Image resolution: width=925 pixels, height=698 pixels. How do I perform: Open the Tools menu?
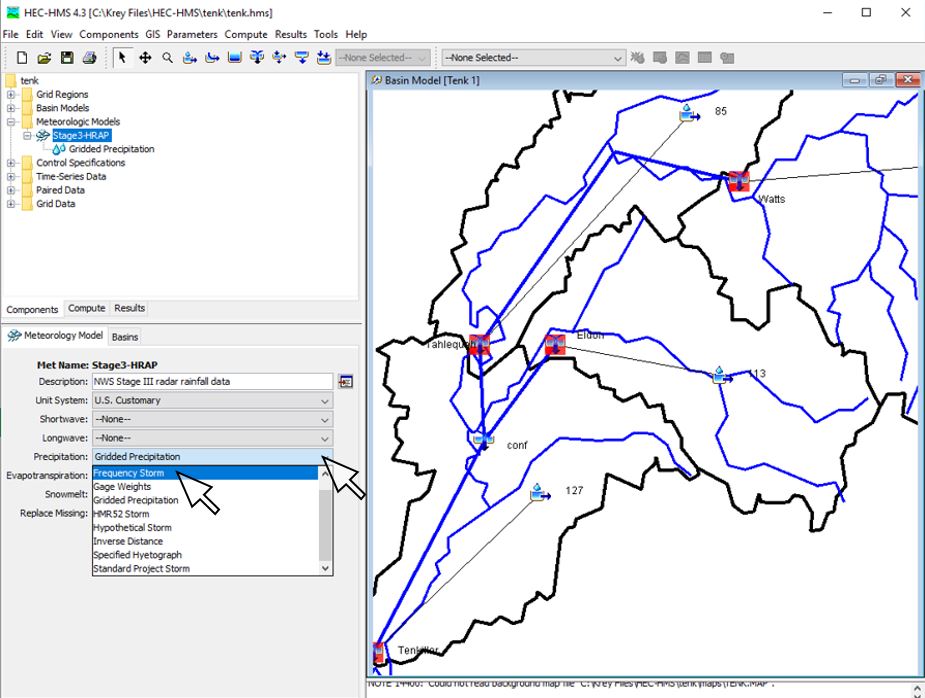pos(326,34)
